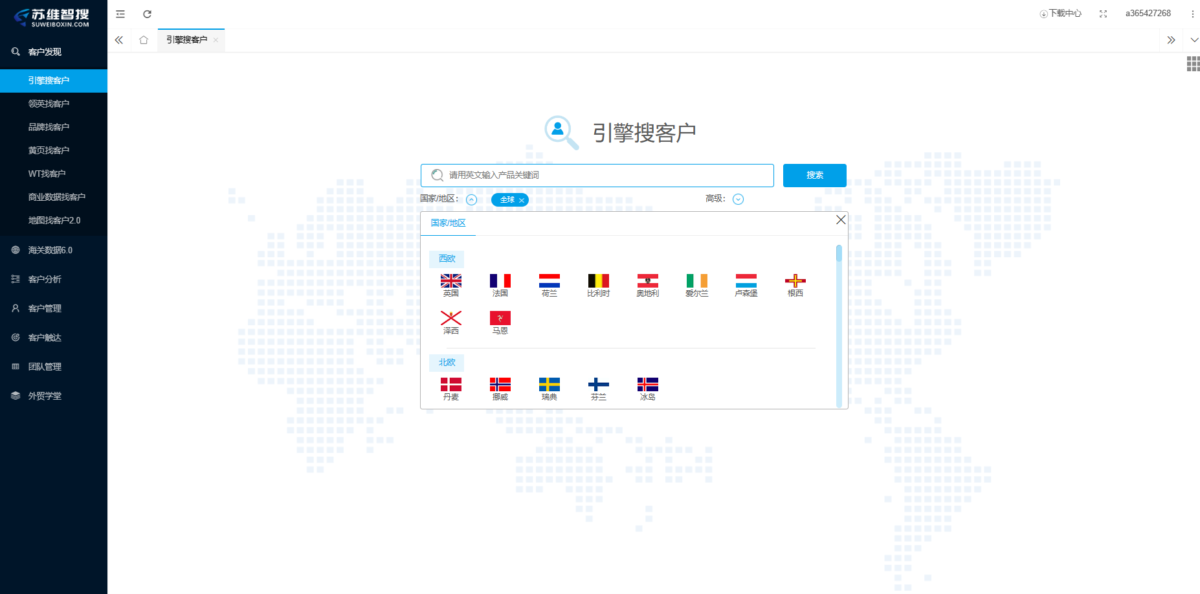Focus the product keyword search field
Viewport: 1200px width, 594px height.
(597, 175)
